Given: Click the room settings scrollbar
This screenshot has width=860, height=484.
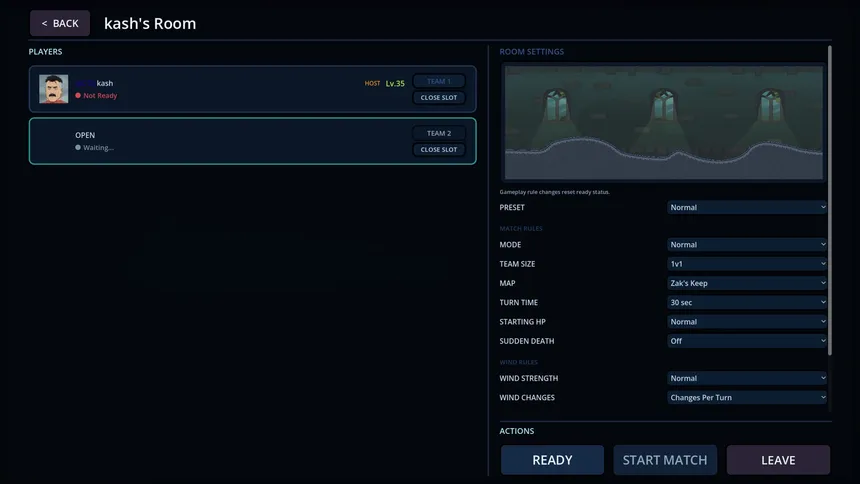Looking at the screenshot, I should pos(830,200).
